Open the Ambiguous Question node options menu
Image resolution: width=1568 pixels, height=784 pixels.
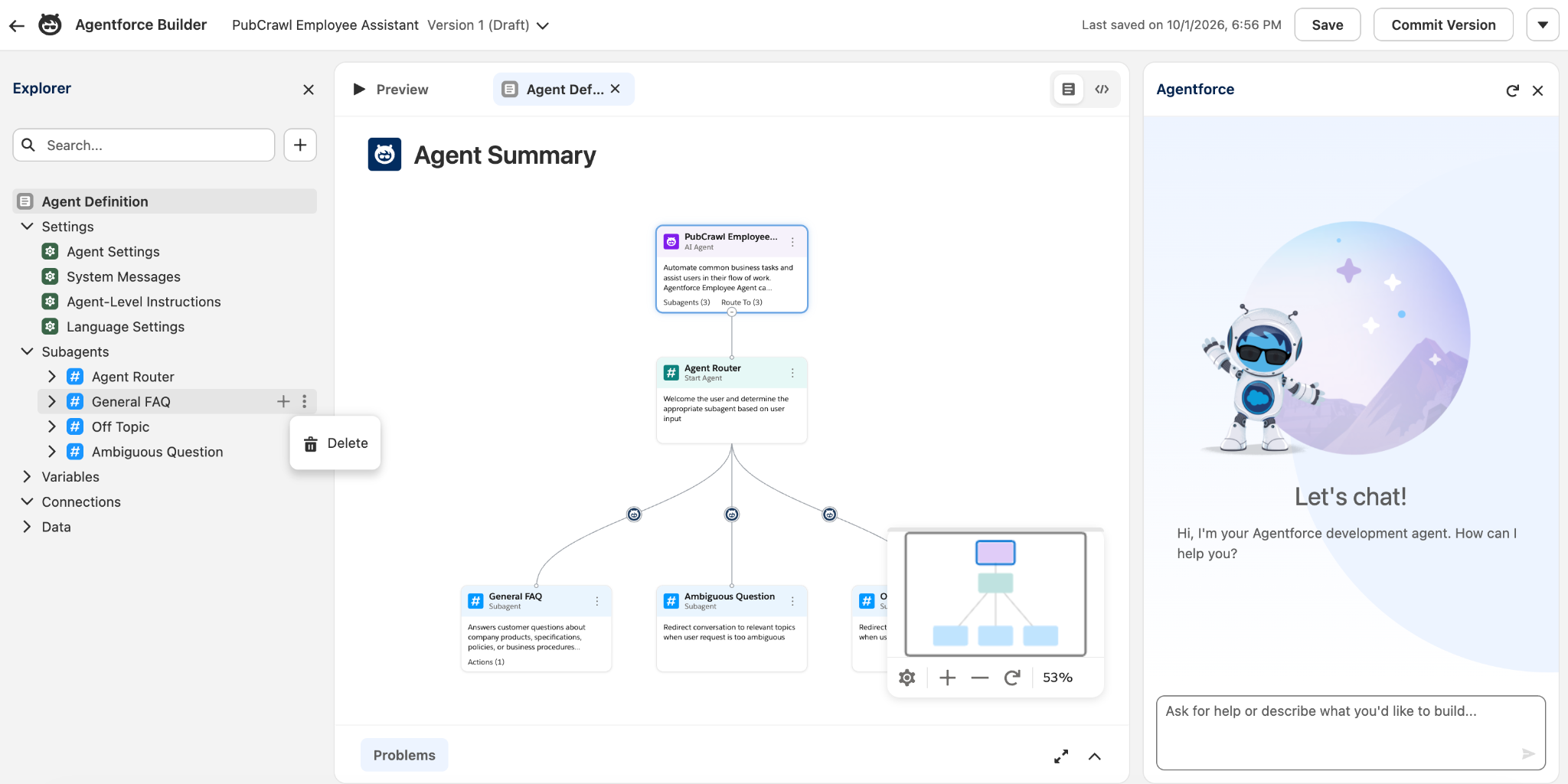[x=792, y=601]
